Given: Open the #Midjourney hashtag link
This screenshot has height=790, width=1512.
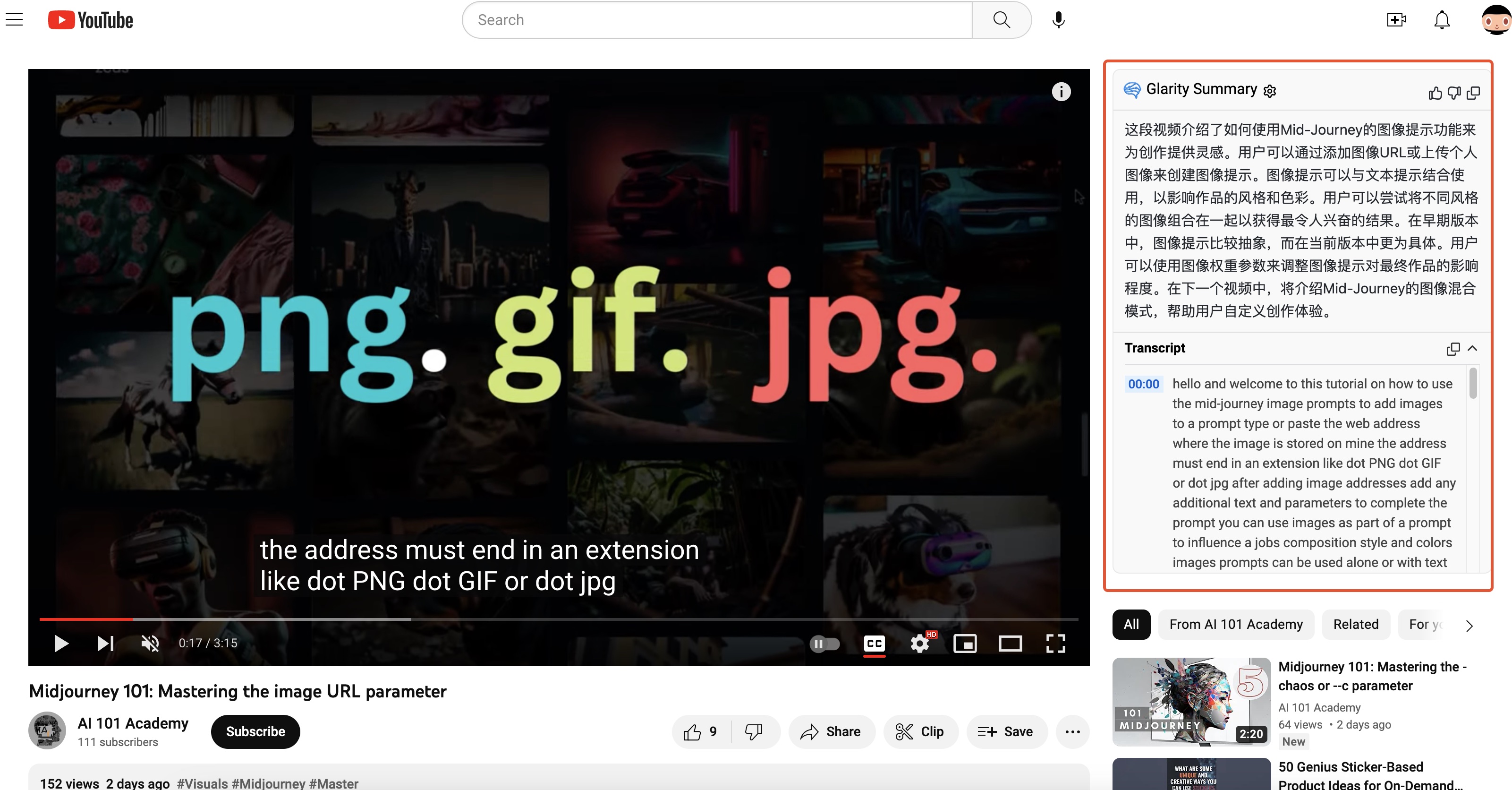Looking at the screenshot, I should (x=267, y=783).
